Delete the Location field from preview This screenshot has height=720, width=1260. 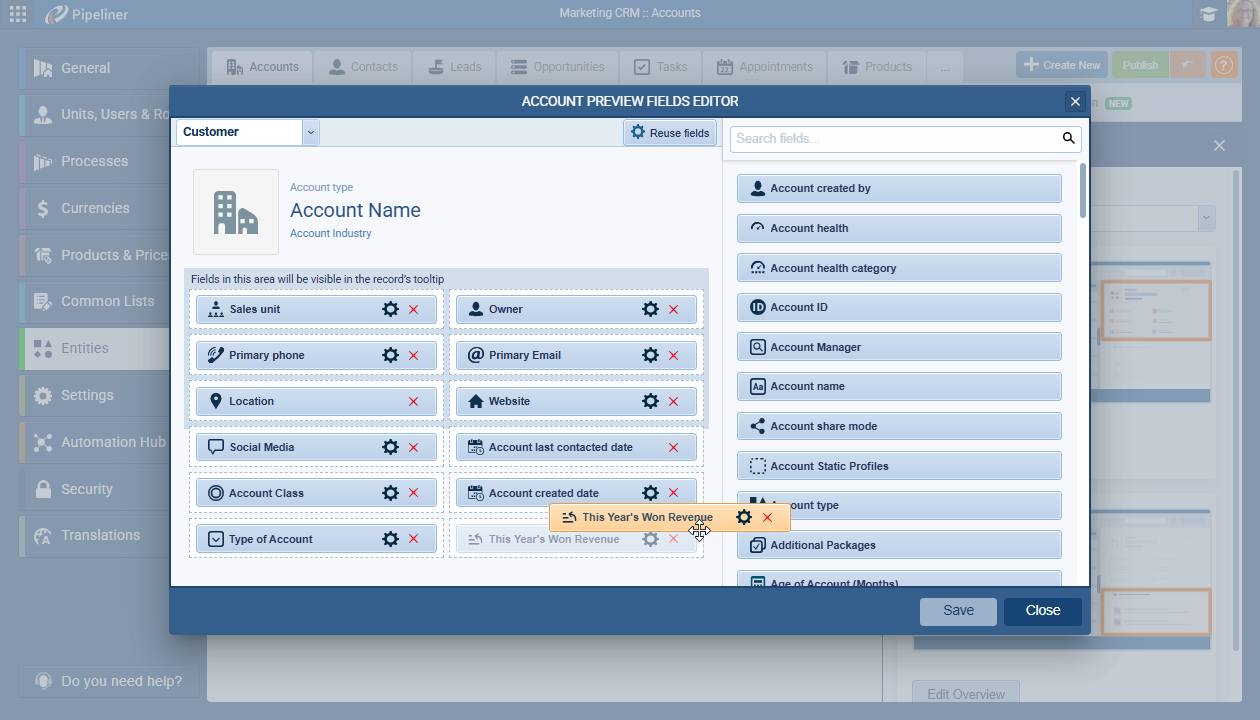(413, 402)
